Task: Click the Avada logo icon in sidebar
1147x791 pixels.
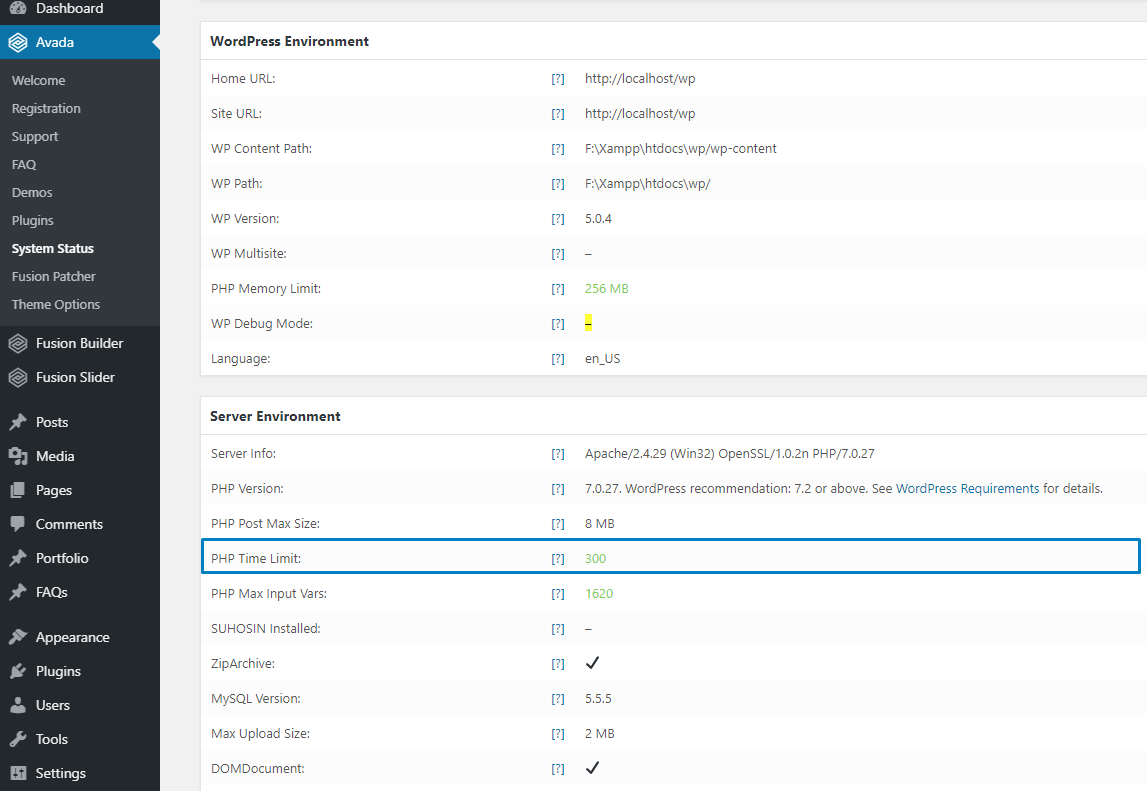Action: pyautogui.click(x=17, y=43)
